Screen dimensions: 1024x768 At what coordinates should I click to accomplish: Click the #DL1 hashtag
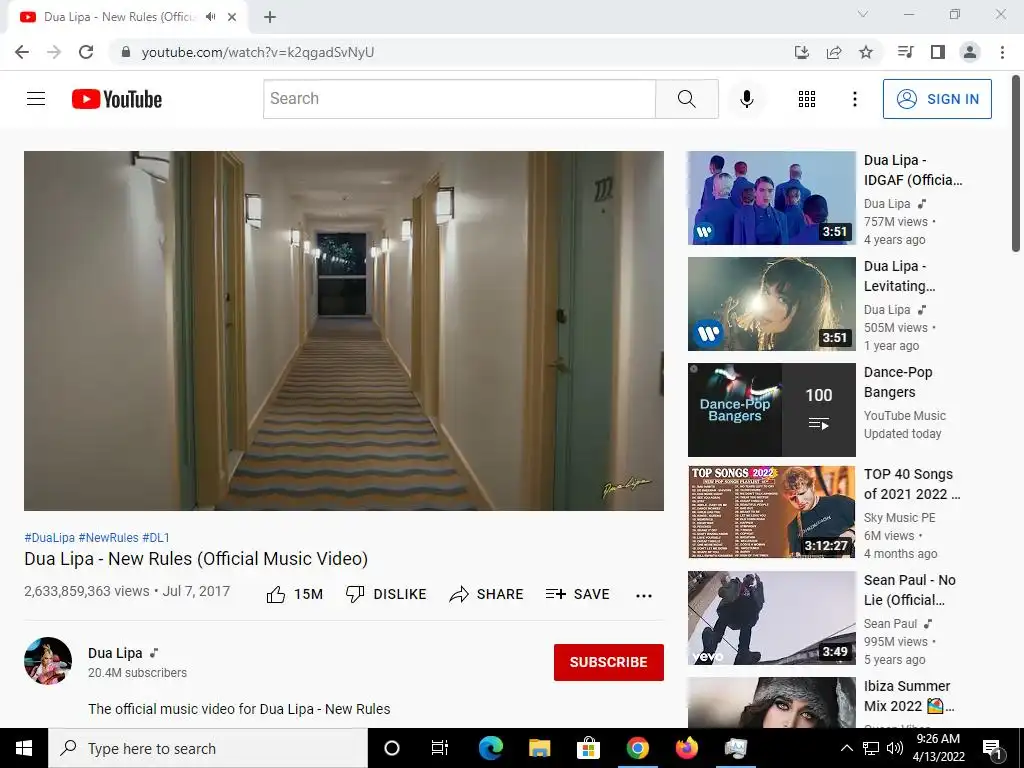coord(156,537)
